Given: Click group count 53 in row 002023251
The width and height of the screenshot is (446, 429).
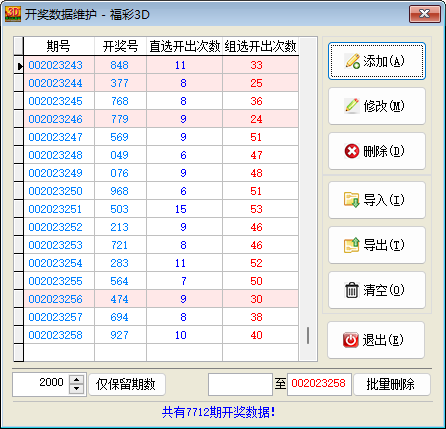Looking at the screenshot, I should click(x=260, y=209).
